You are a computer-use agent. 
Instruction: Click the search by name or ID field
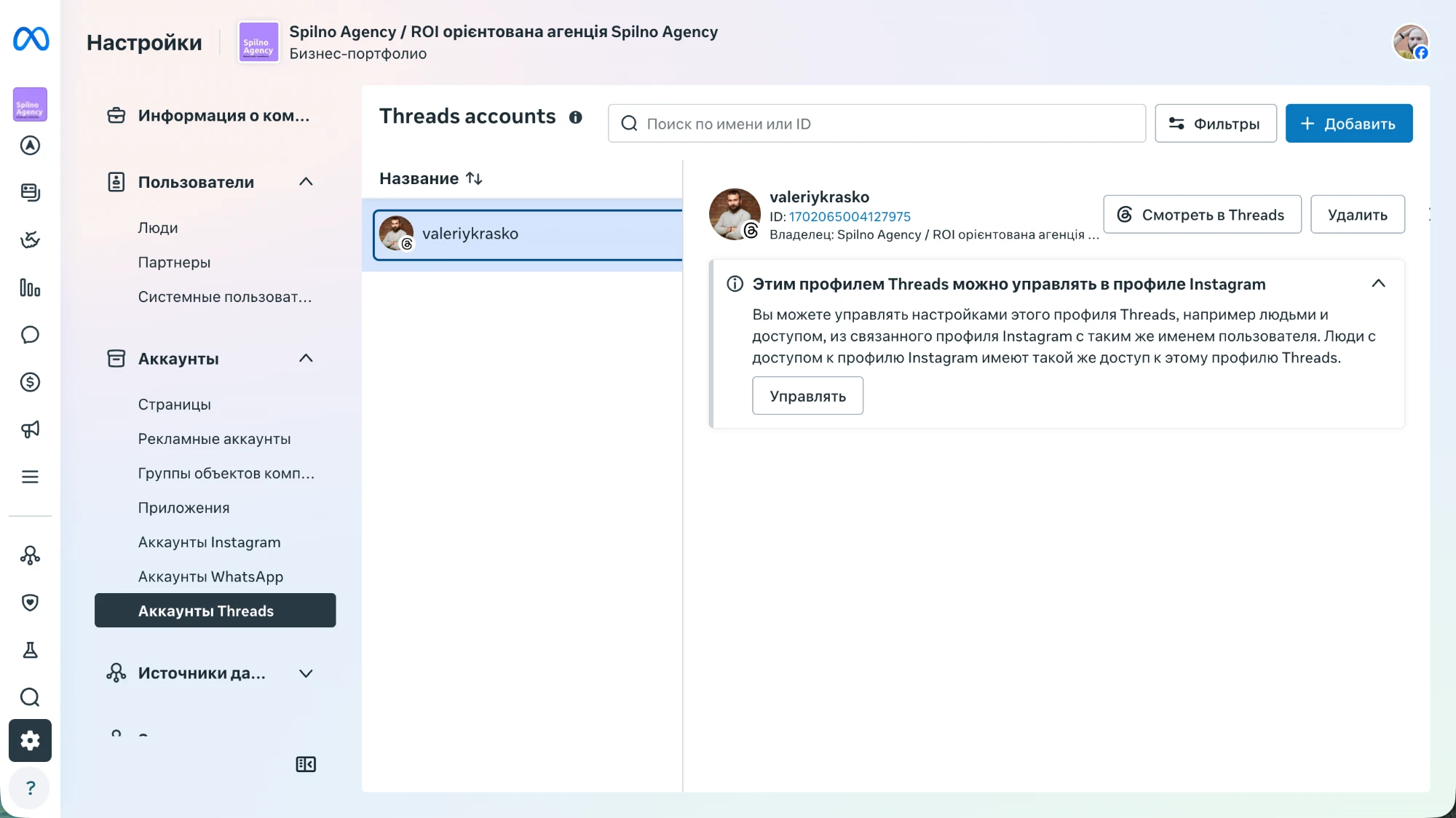coord(877,124)
